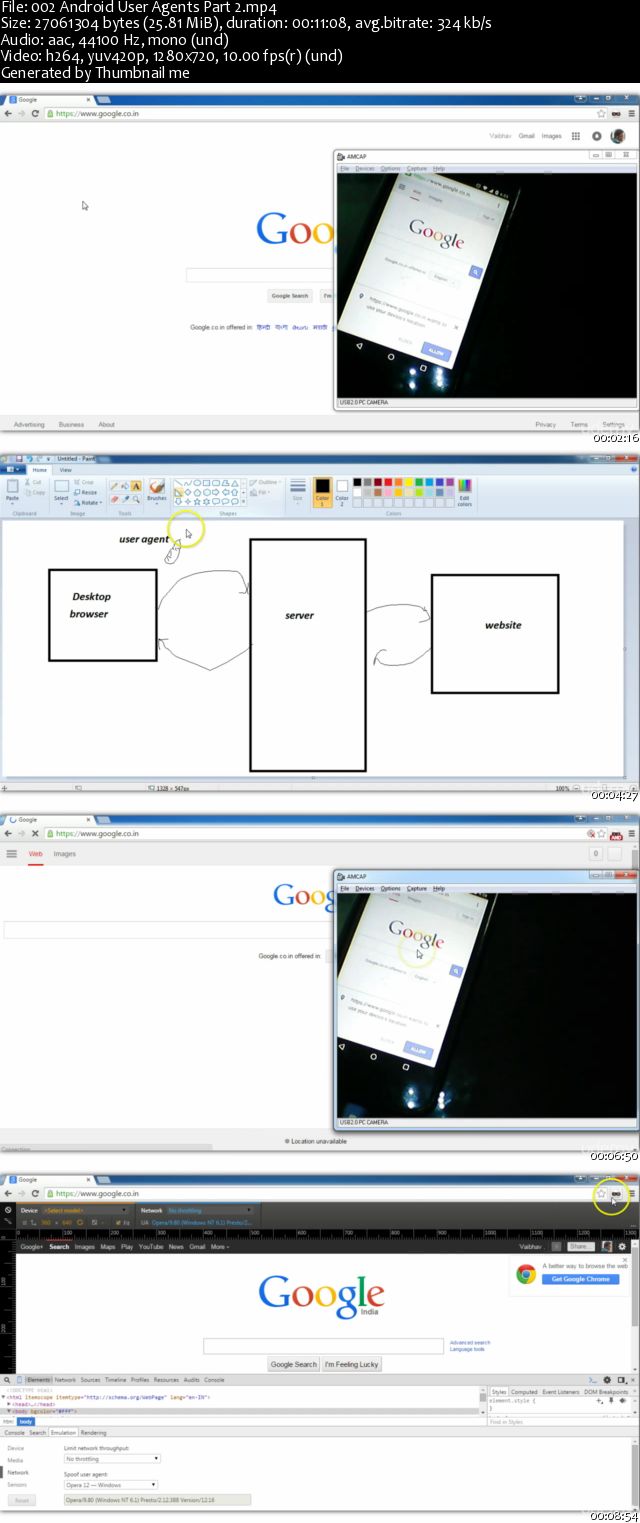The width and height of the screenshot is (640, 1523).
Task: Click the Resize tool in Paint
Action: click(86, 492)
